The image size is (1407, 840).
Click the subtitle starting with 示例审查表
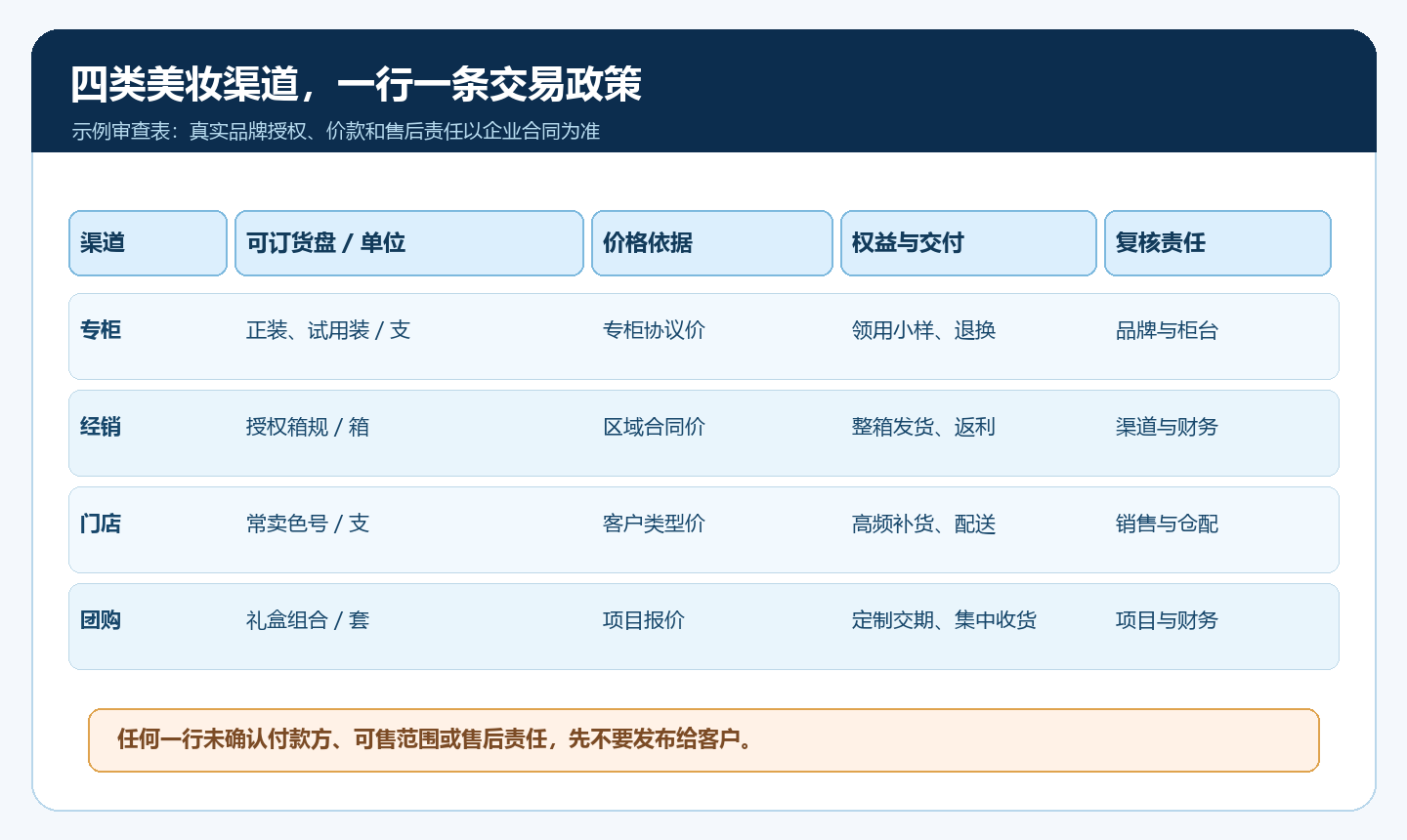(335, 131)
